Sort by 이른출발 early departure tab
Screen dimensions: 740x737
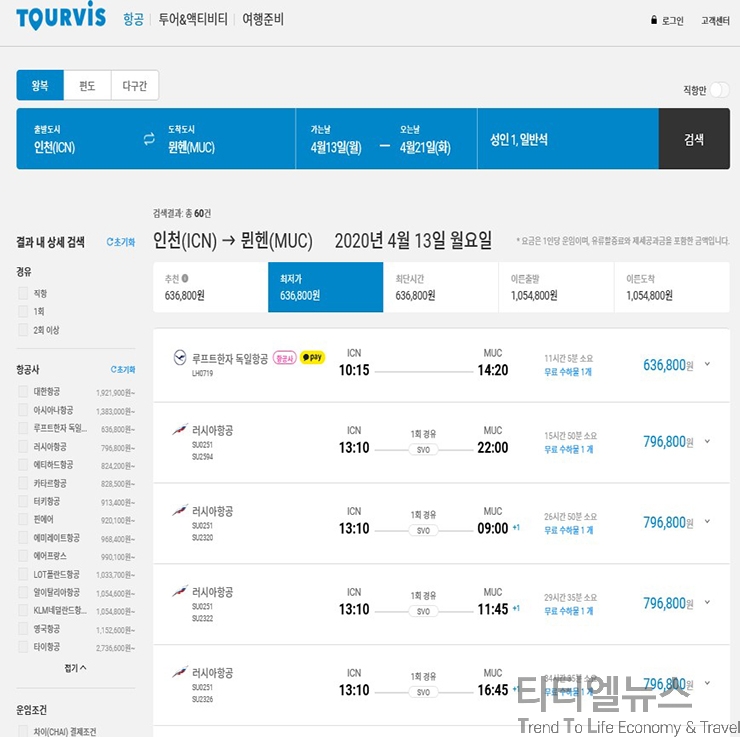pos(556,287)
